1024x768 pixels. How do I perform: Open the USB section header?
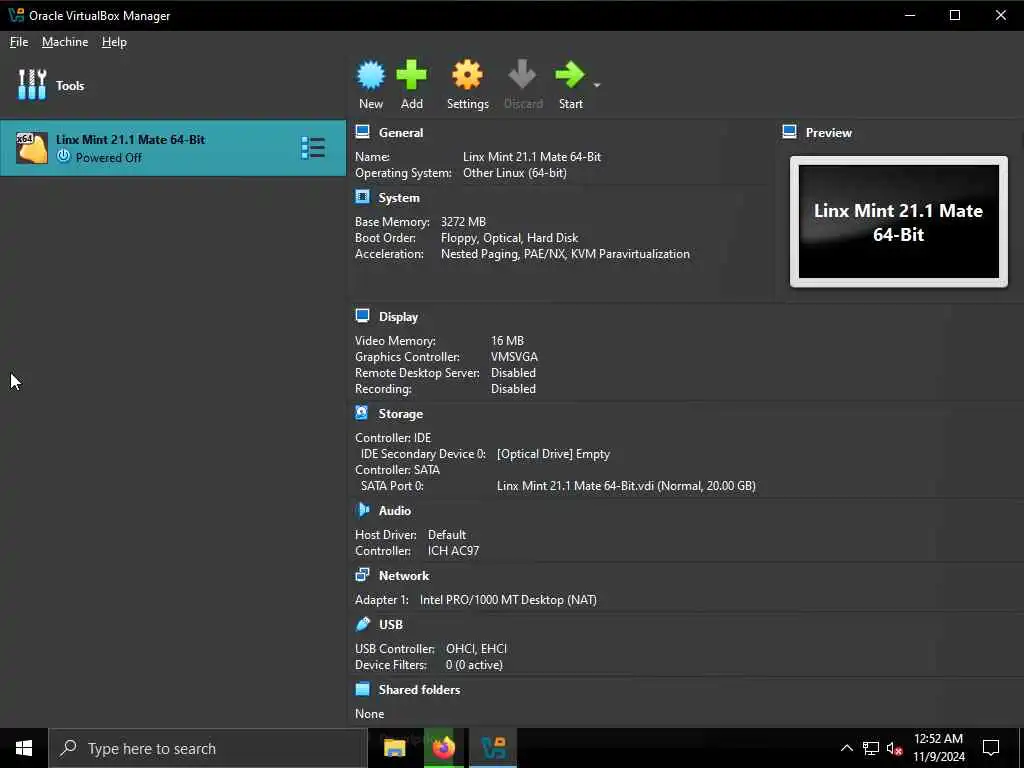[391, 625]
